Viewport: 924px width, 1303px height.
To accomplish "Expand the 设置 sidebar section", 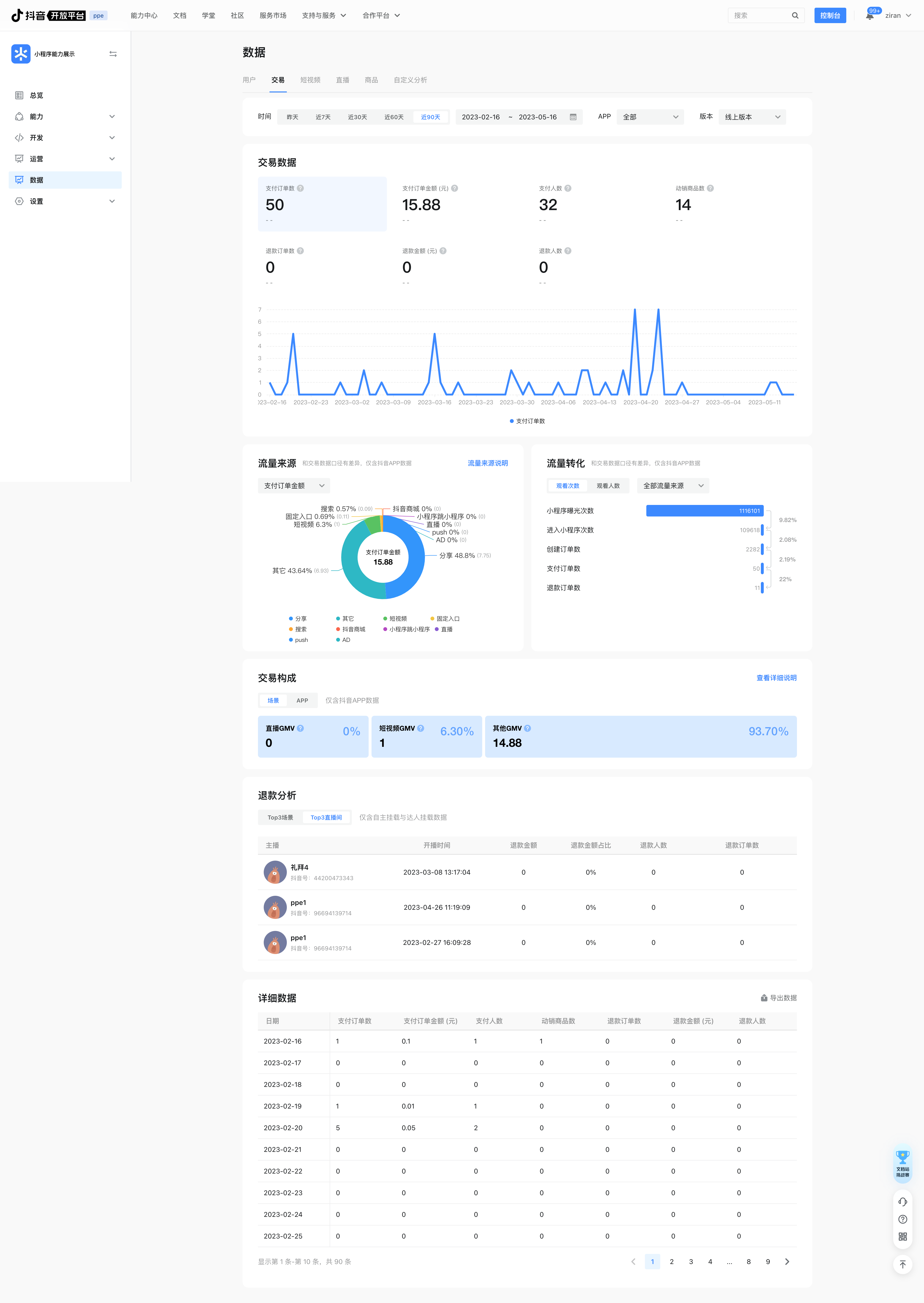I will click(112, 201).
